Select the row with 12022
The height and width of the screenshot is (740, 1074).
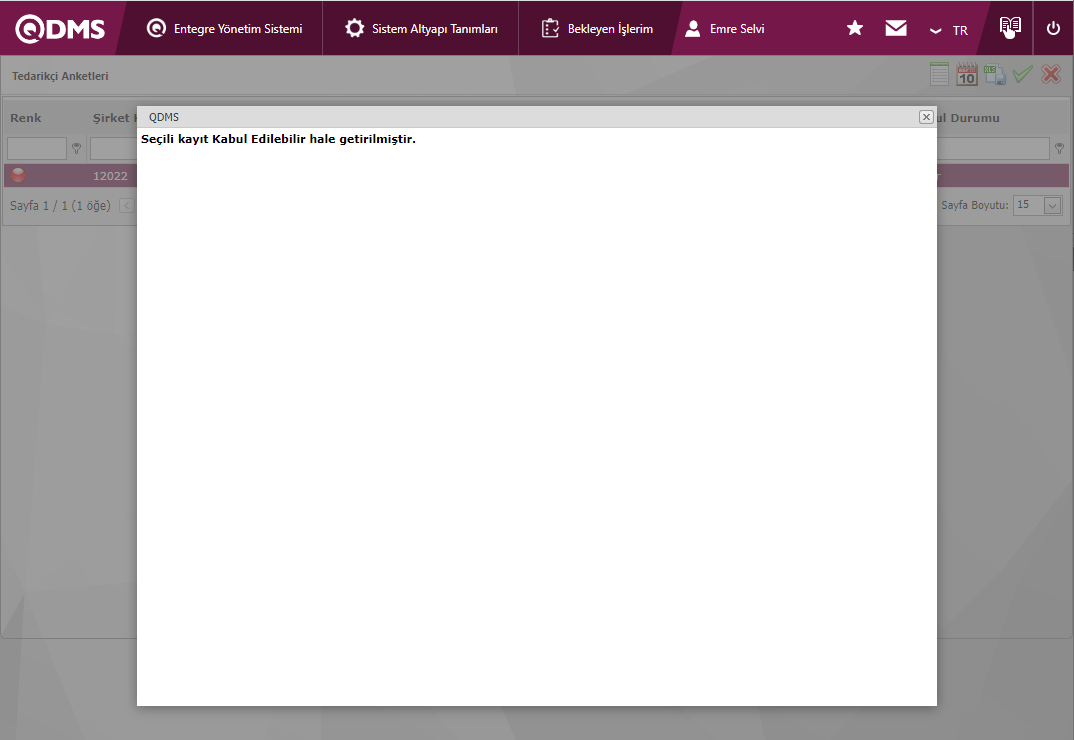(536, 175)
